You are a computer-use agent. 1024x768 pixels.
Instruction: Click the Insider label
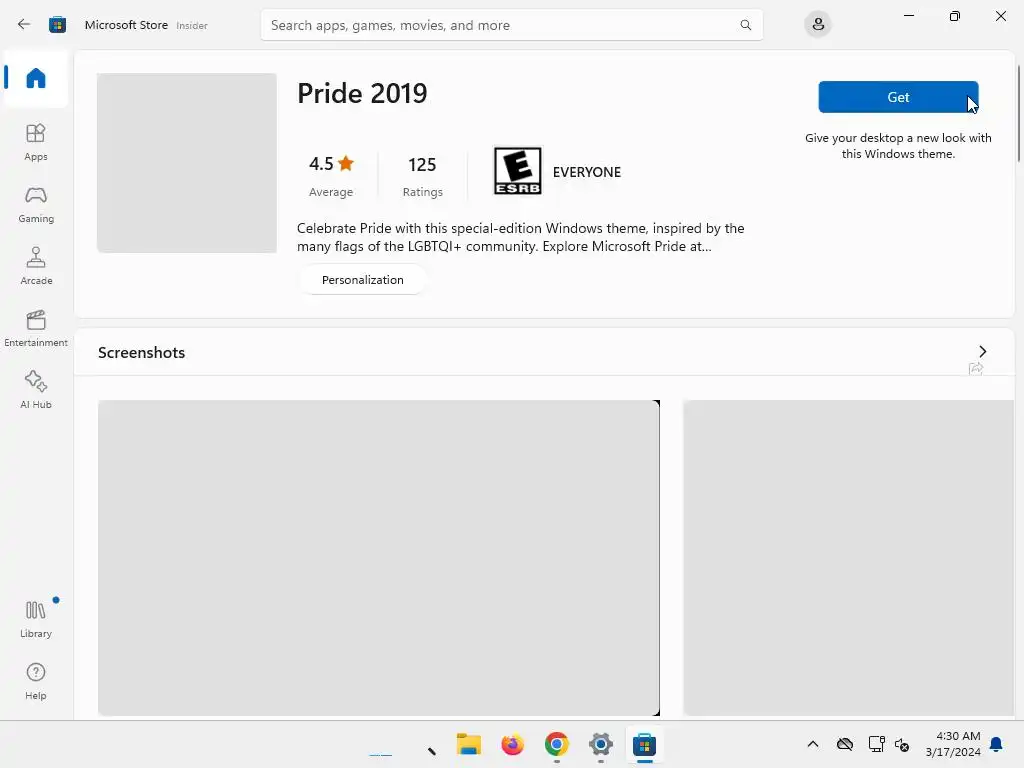coord(192,25)
